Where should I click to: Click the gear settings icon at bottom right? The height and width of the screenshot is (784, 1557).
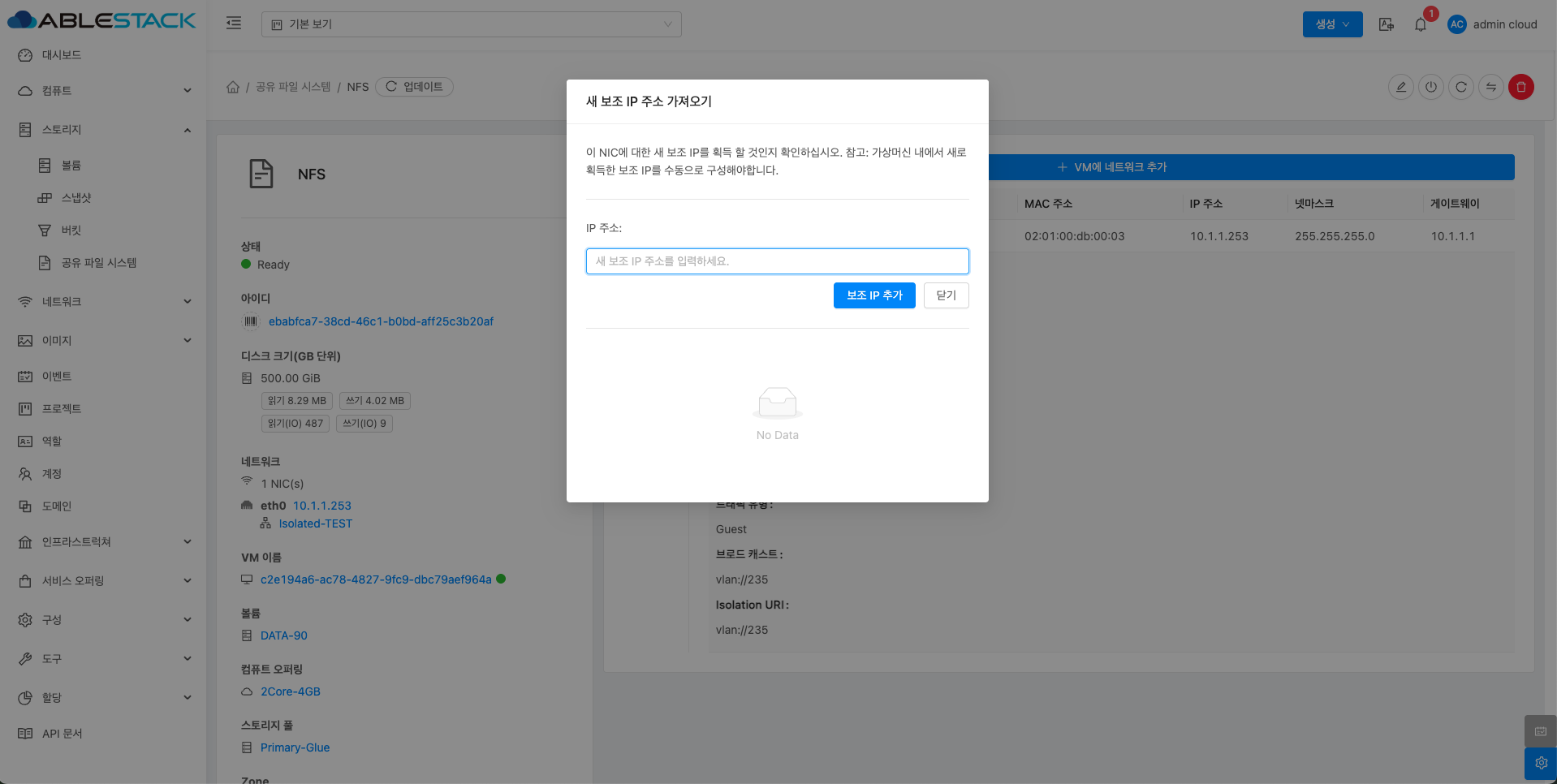pos(1541,763)
